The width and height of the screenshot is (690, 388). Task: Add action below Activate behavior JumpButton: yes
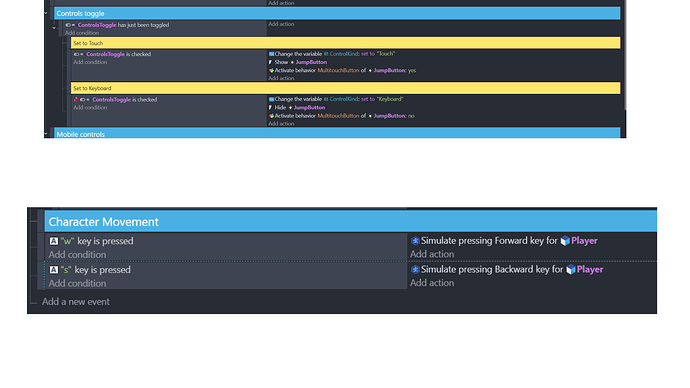281,78
